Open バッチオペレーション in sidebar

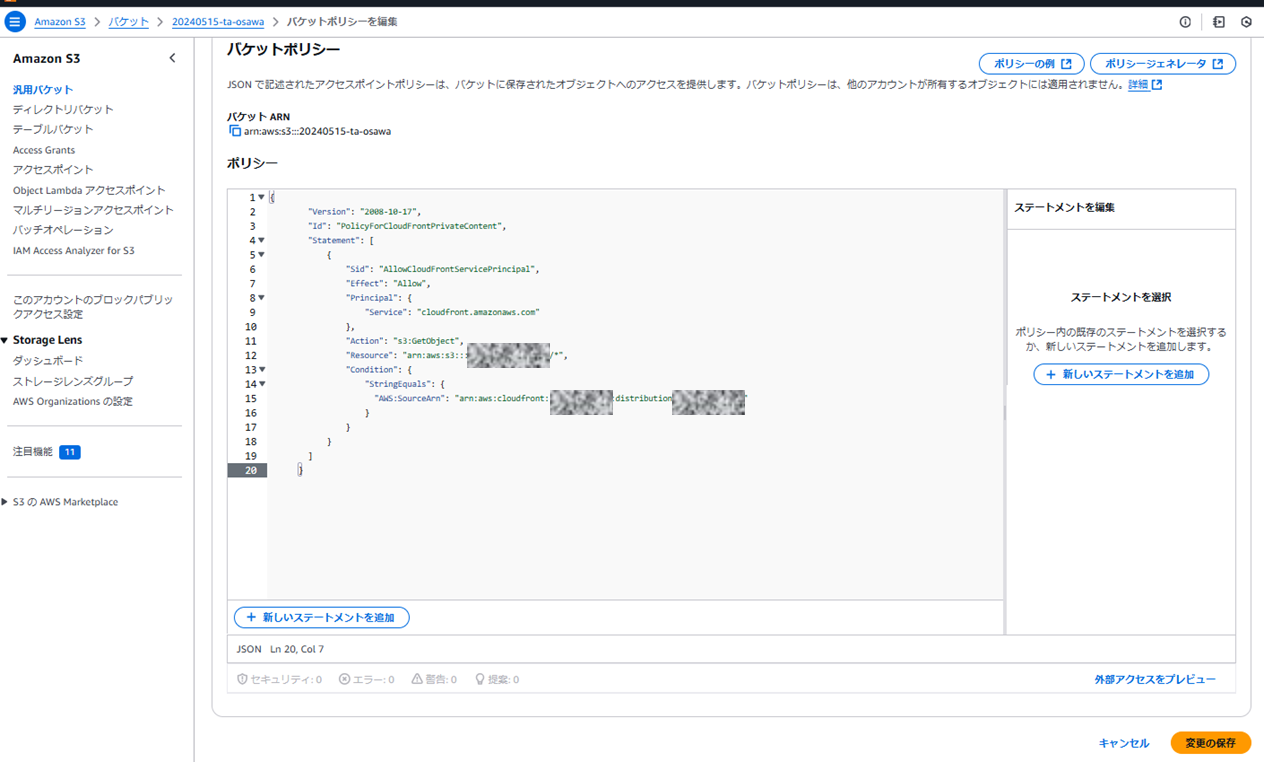pos(63,230)
